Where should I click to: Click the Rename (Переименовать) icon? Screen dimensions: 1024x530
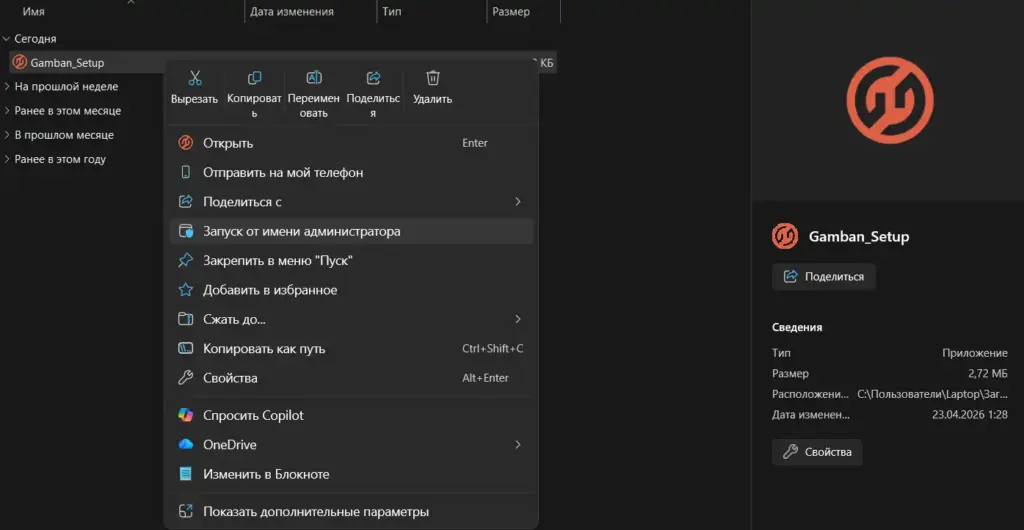314,78
